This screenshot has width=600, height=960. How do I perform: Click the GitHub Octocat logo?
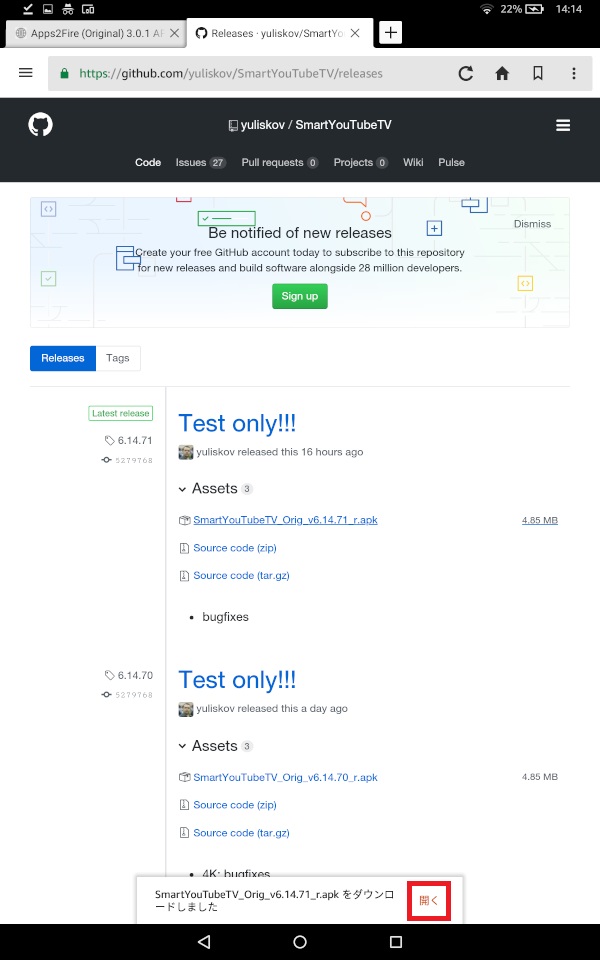point(40,125)
